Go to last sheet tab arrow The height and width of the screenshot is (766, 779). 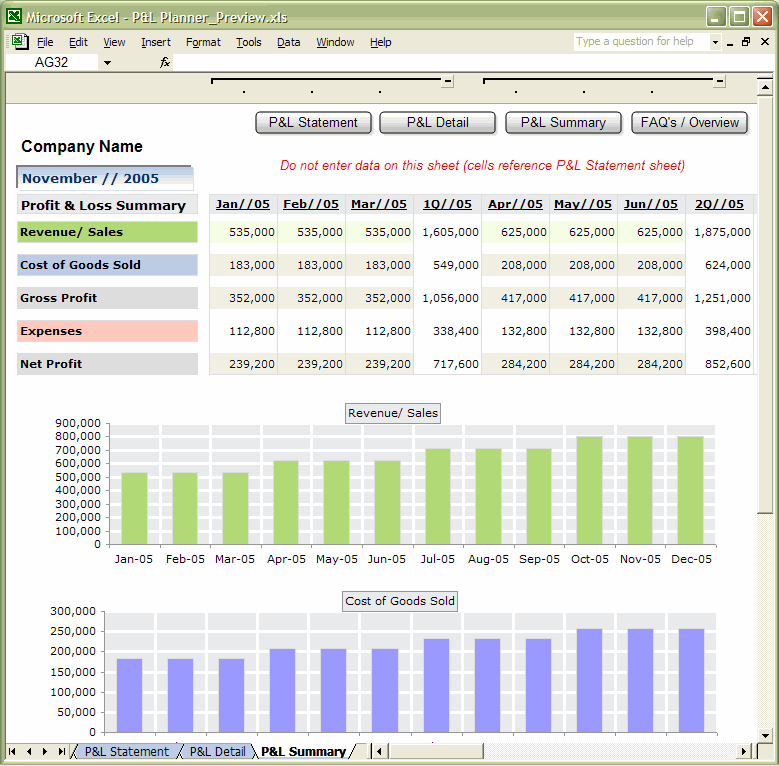pyautogui.click(x=61, y=751)
